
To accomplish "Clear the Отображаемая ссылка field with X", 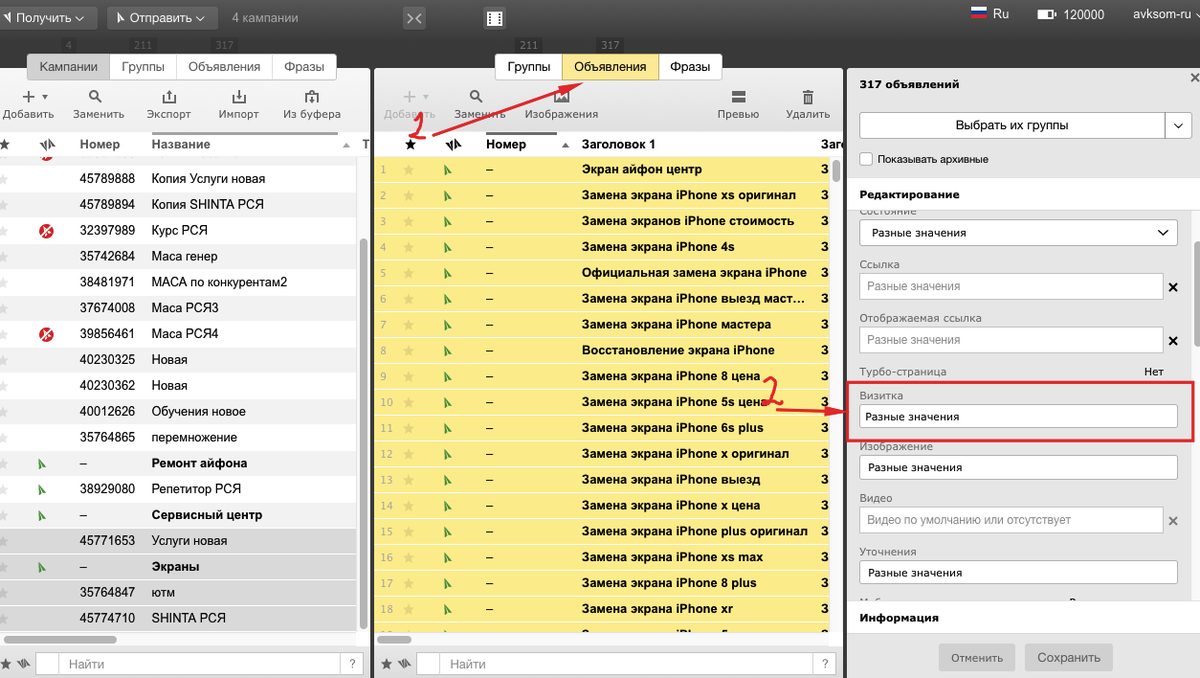I will click(1173, 341).
